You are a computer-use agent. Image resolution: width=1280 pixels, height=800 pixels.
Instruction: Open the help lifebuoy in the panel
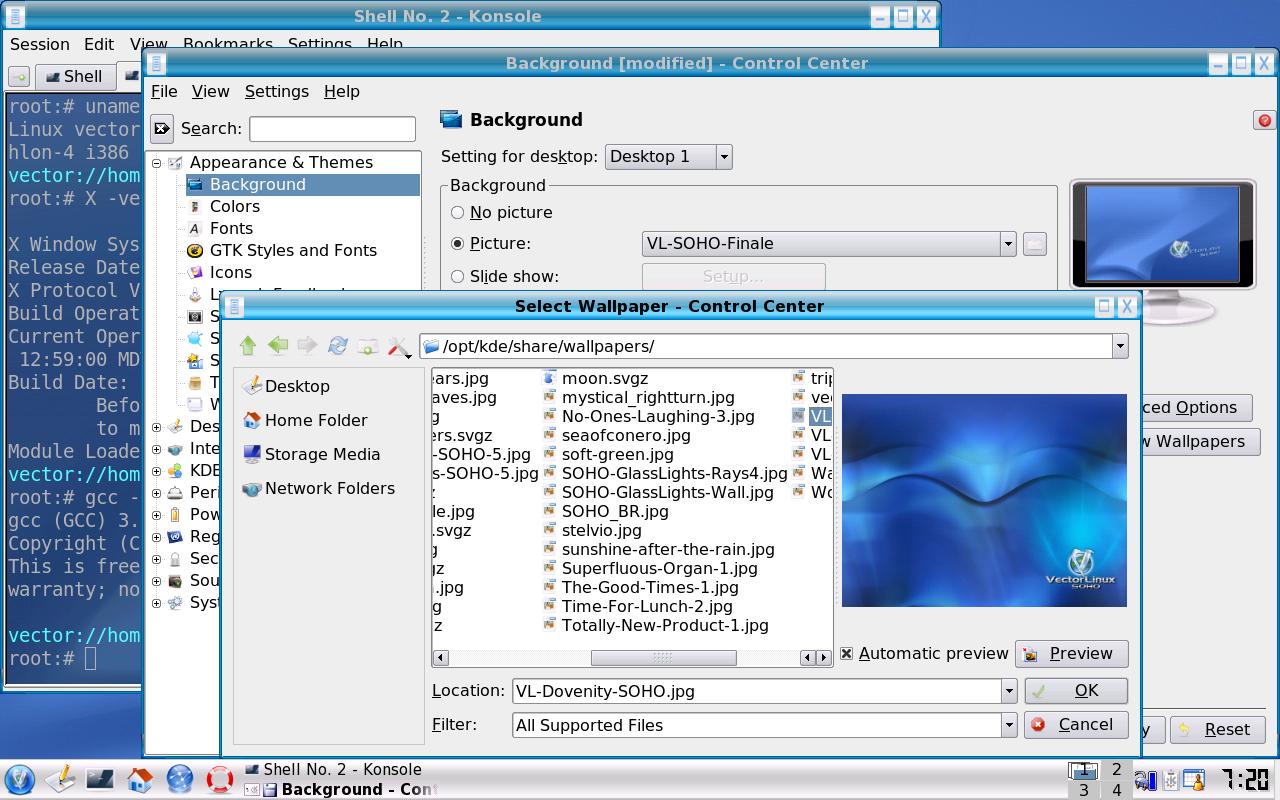click(220, 779)
